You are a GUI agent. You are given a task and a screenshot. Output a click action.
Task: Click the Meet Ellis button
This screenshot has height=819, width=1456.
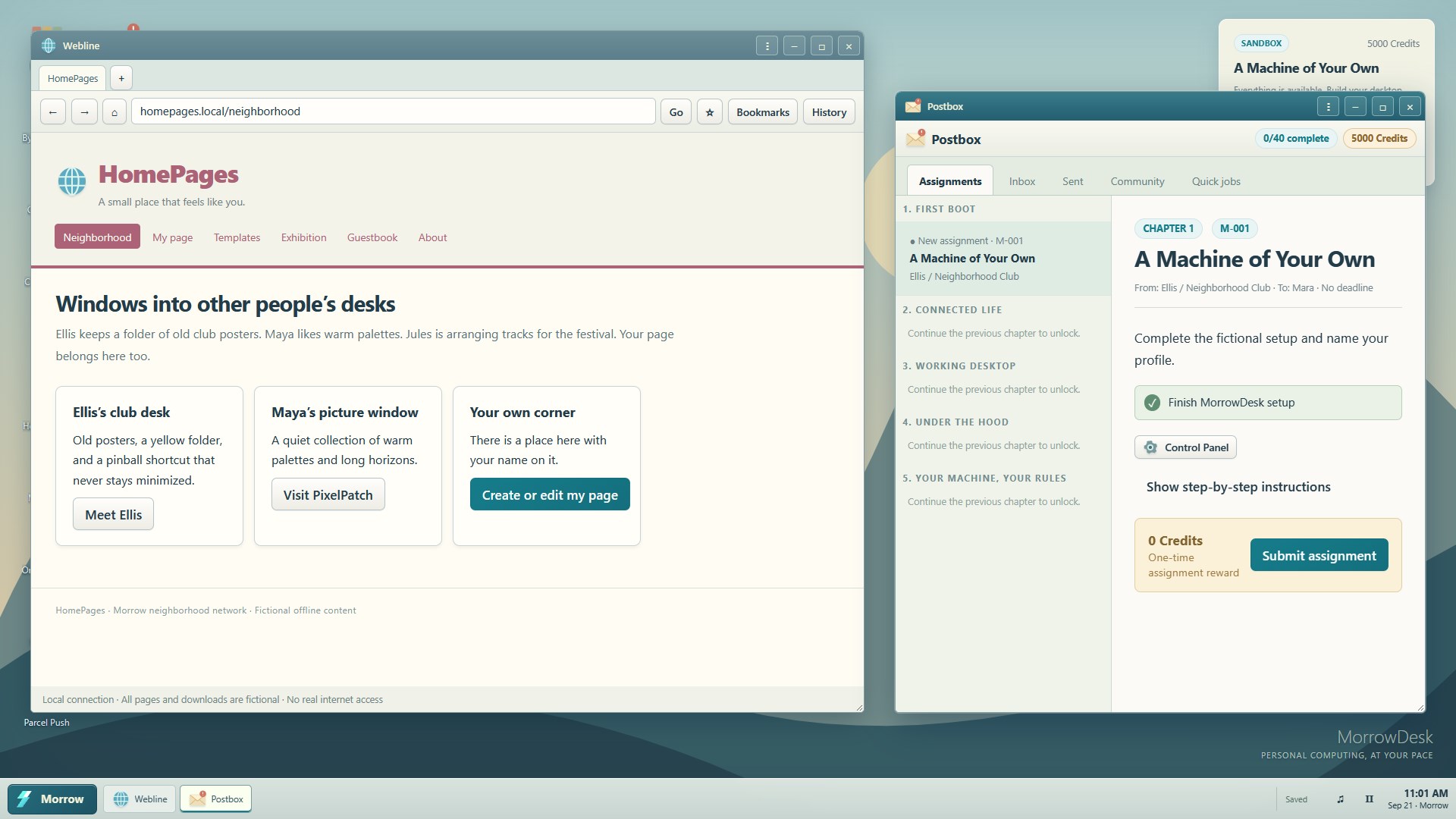(114, 515)
